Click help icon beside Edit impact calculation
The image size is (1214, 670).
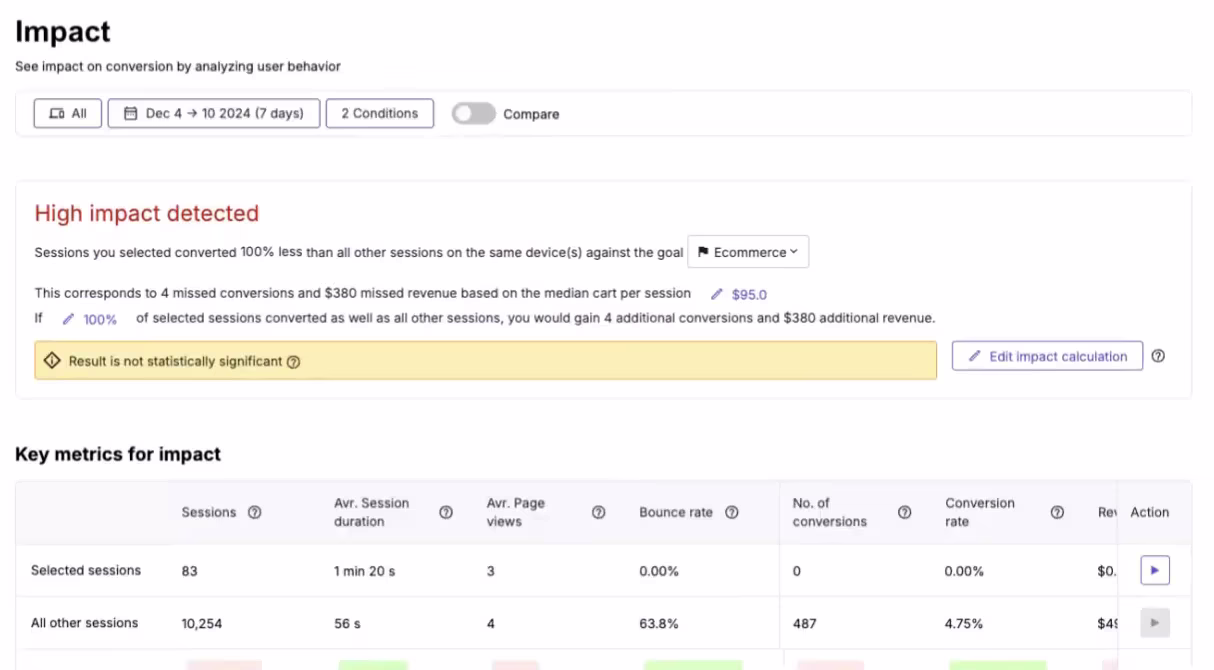1158,356
